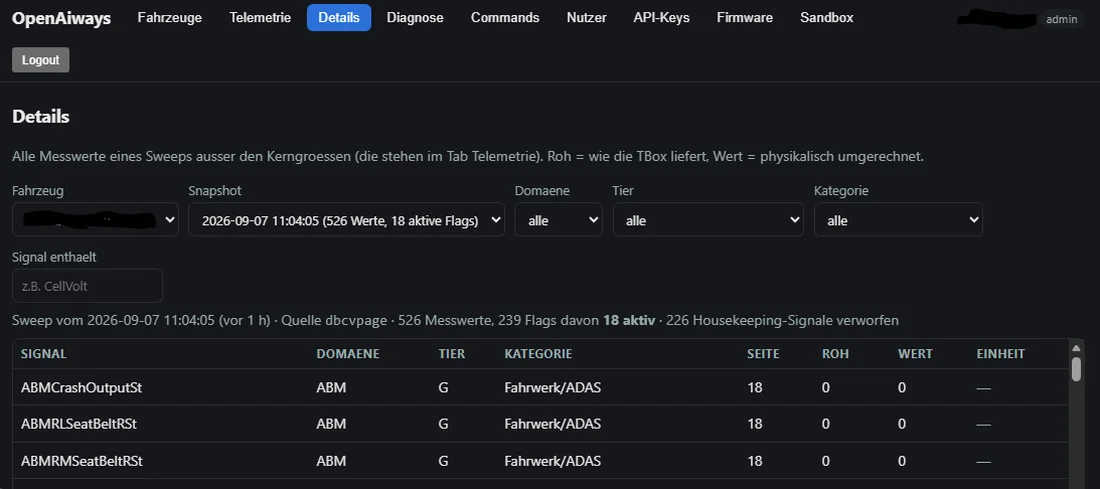1100x489 pixels.
Task: Focus the 'Signal enthaelt' search field
Action: point(88,286)
